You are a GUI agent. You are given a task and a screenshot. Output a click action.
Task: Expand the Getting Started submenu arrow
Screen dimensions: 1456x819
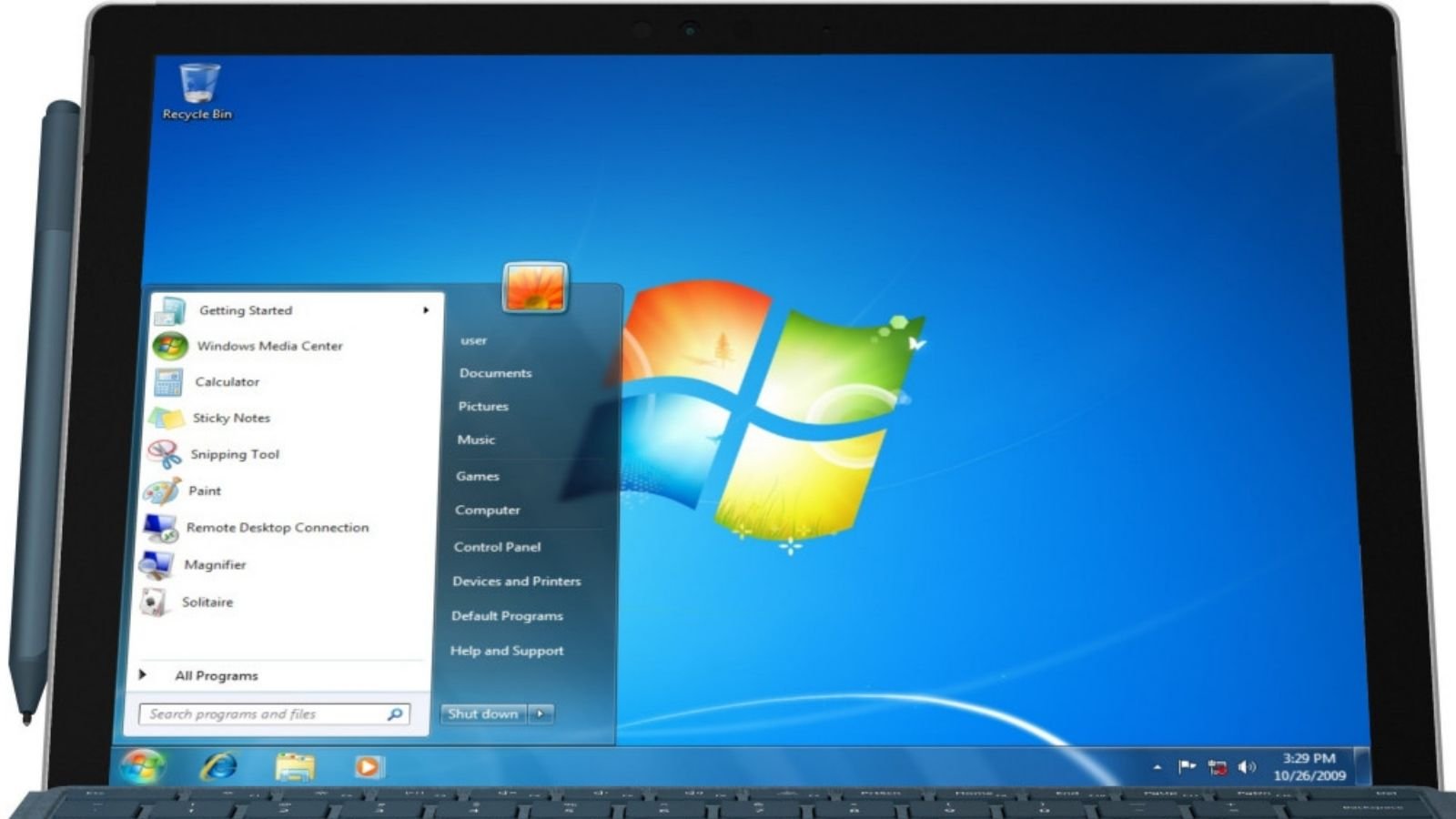pyautogui.click(x=425, y=310)
